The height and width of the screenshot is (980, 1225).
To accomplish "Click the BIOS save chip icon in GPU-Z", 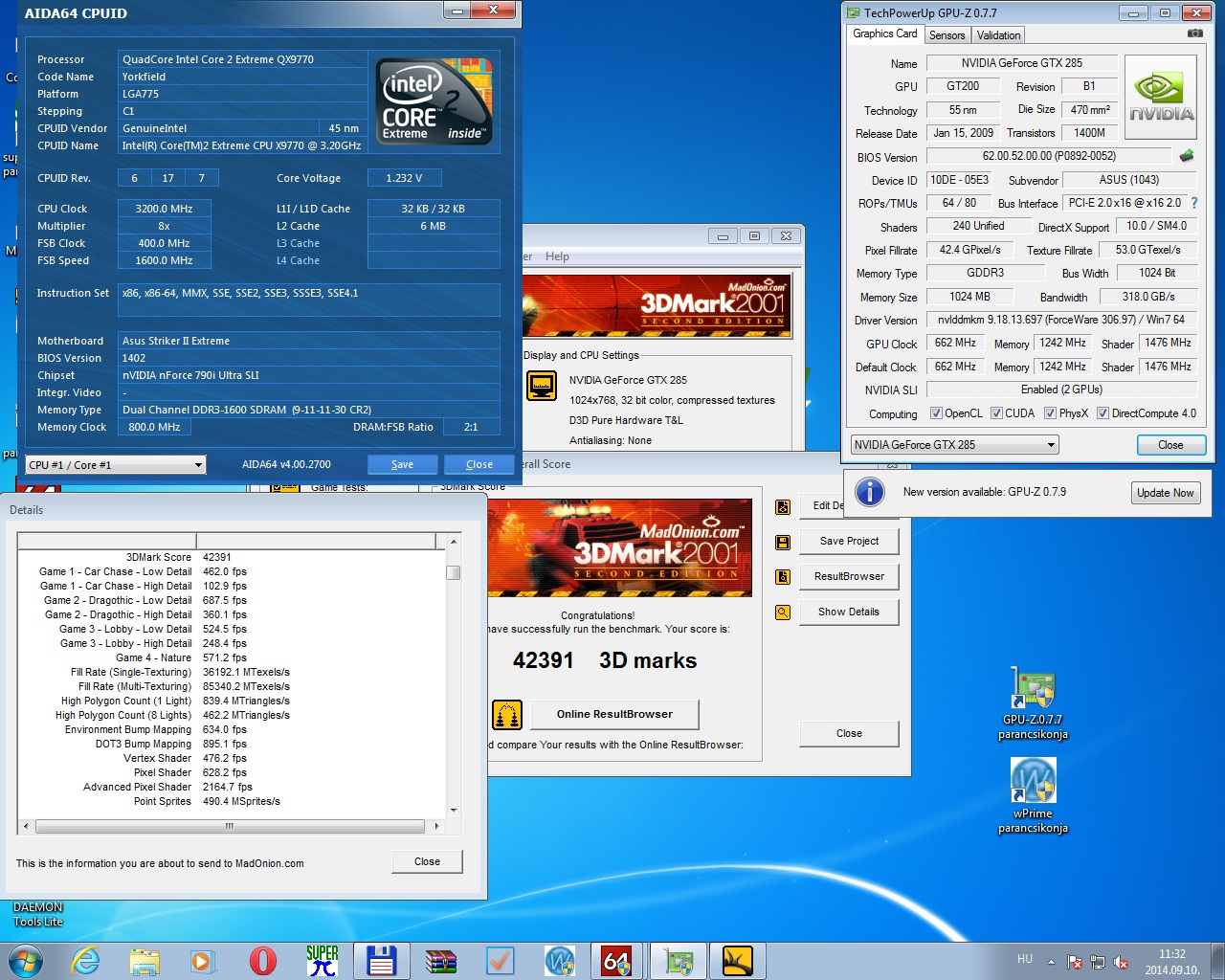I will pyautogui.click(x=1187, y=156).
